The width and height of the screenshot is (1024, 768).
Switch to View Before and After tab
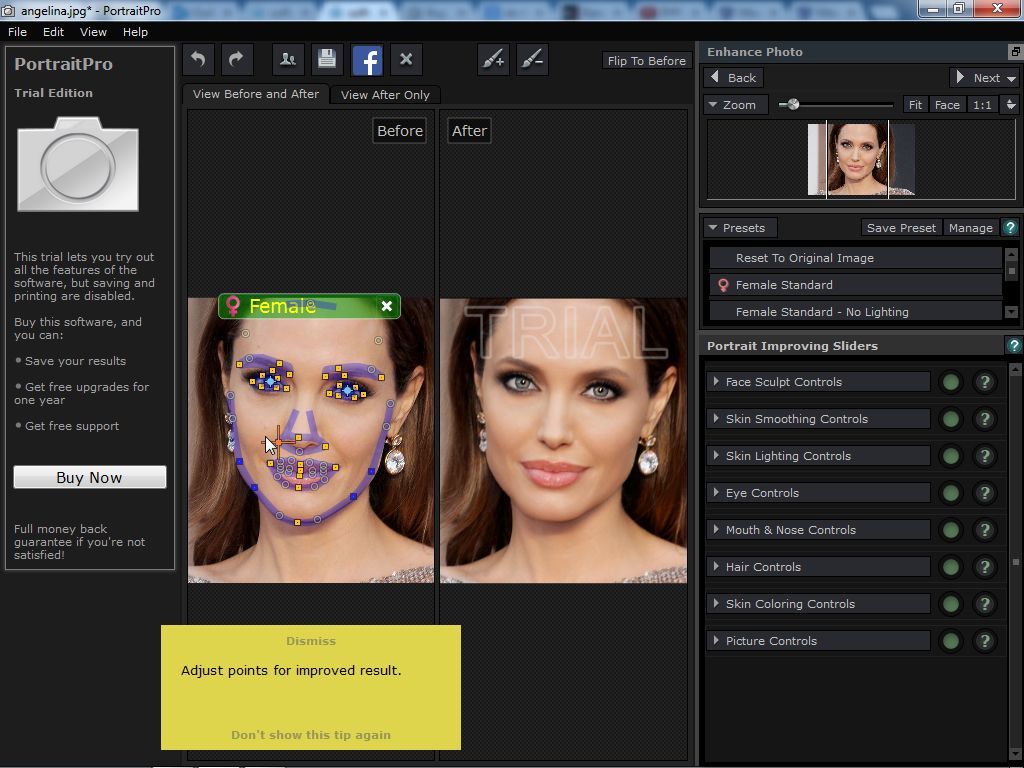click(256, 94)
